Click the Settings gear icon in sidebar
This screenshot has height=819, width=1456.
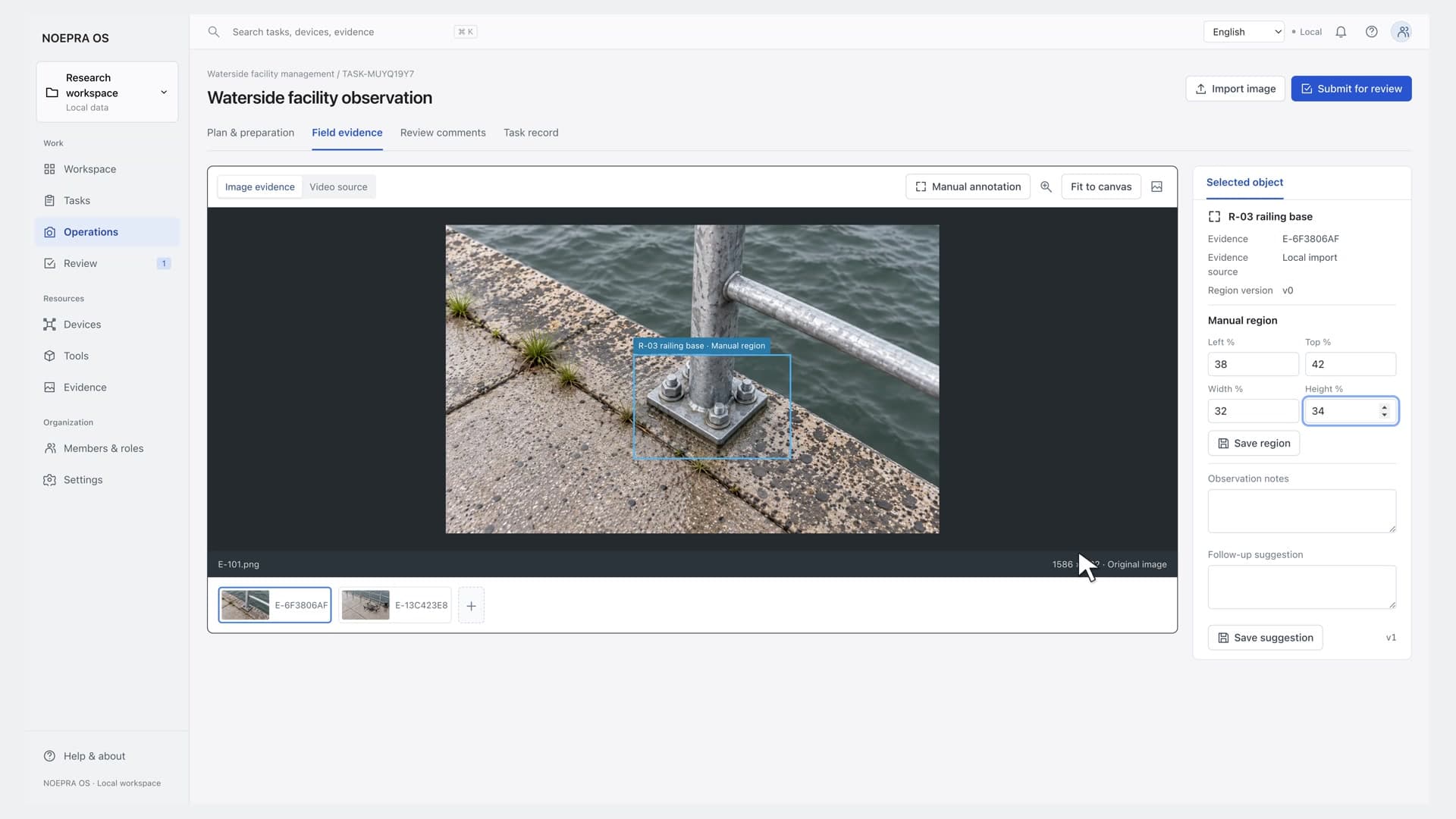(x=49, y=480)
